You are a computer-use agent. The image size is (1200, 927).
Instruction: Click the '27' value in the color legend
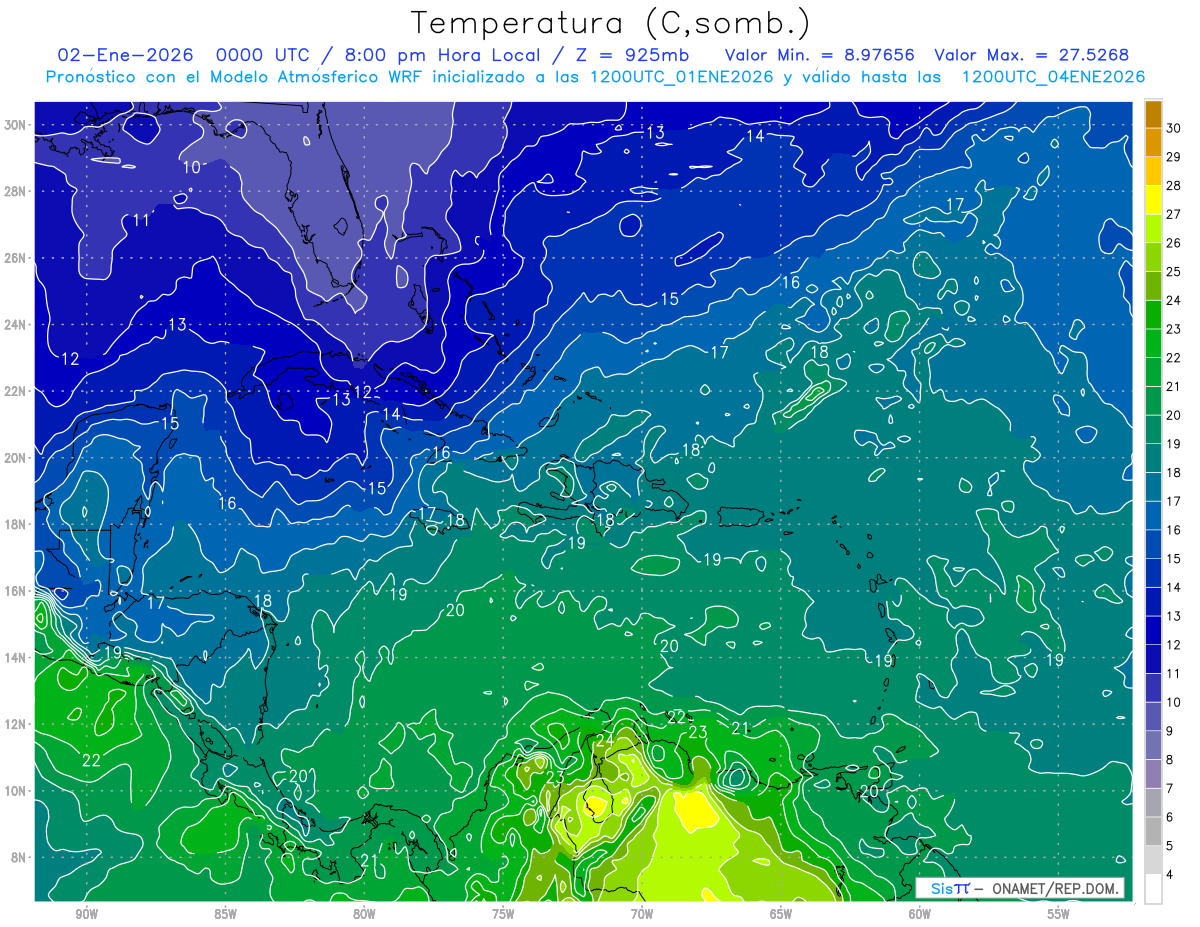pos(1174,214)
